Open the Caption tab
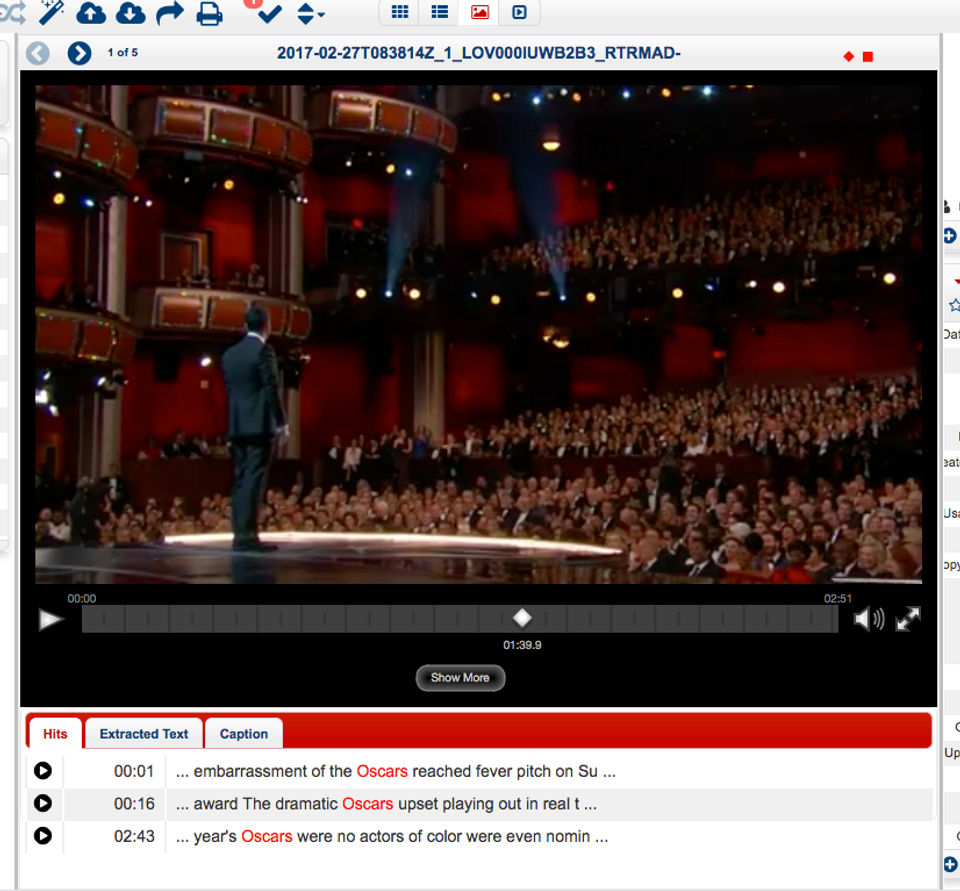The image size is (960, 891). click(x=244, y=734)
